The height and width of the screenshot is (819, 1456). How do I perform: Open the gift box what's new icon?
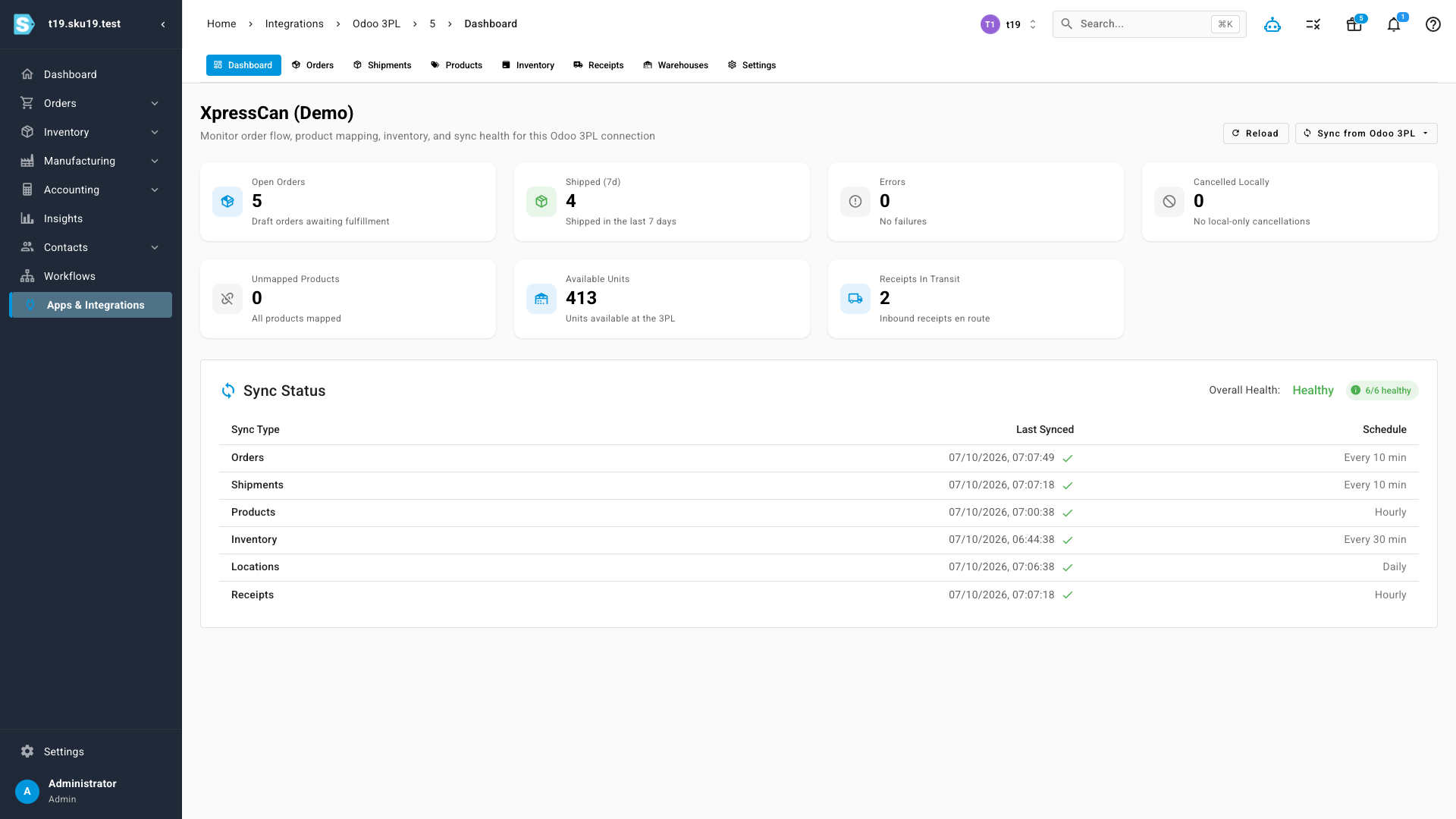(1354, 24)
